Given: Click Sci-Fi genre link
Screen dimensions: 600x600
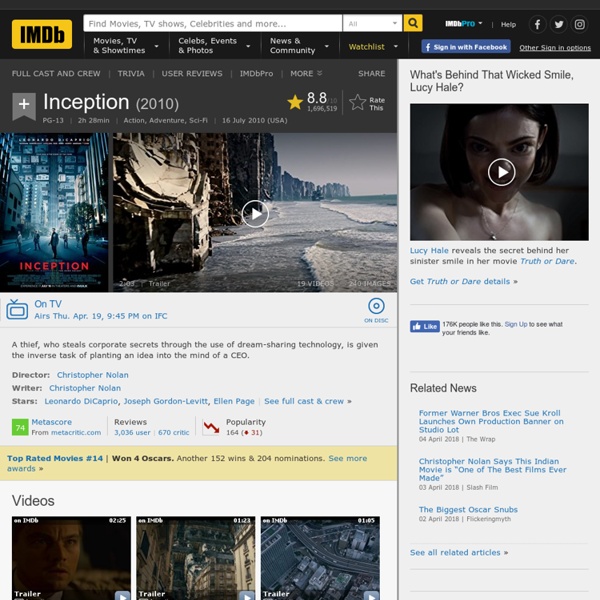Looking at the screenshot, I should pyautogui.click(x=198, y=120).
